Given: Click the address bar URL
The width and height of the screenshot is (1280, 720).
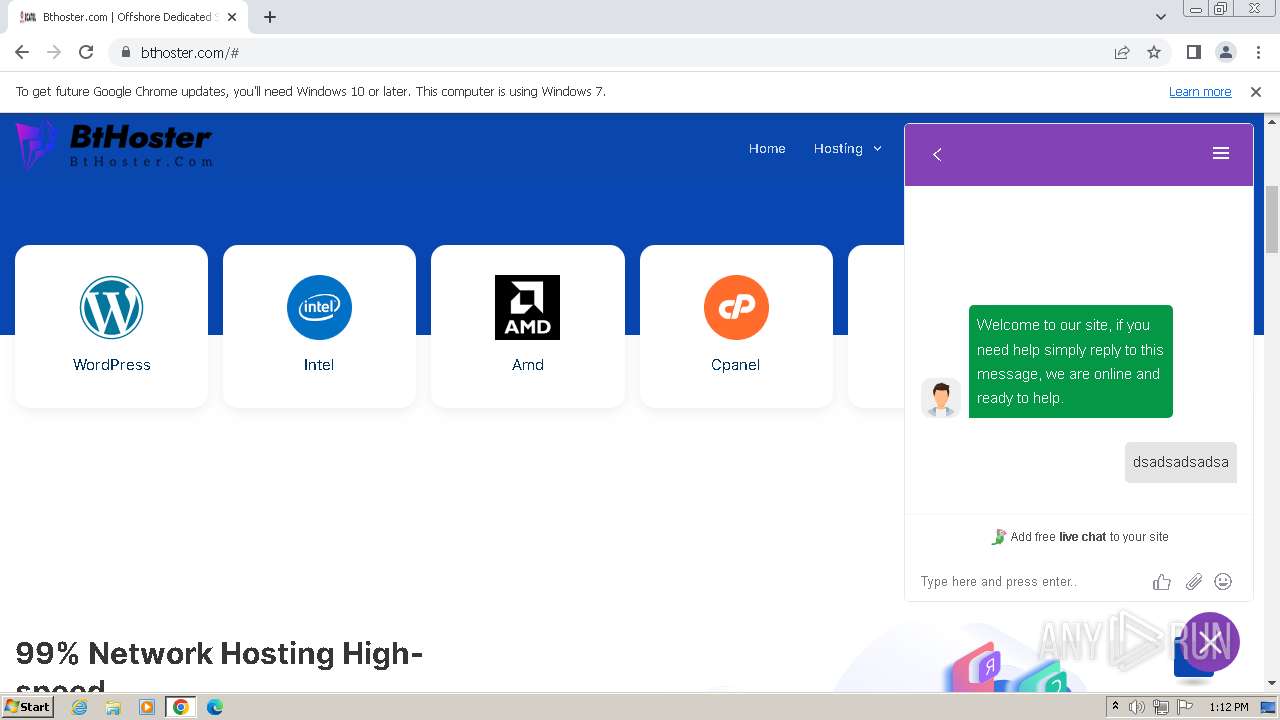Looking at the screenshot, I should click(x=190, y=52).
